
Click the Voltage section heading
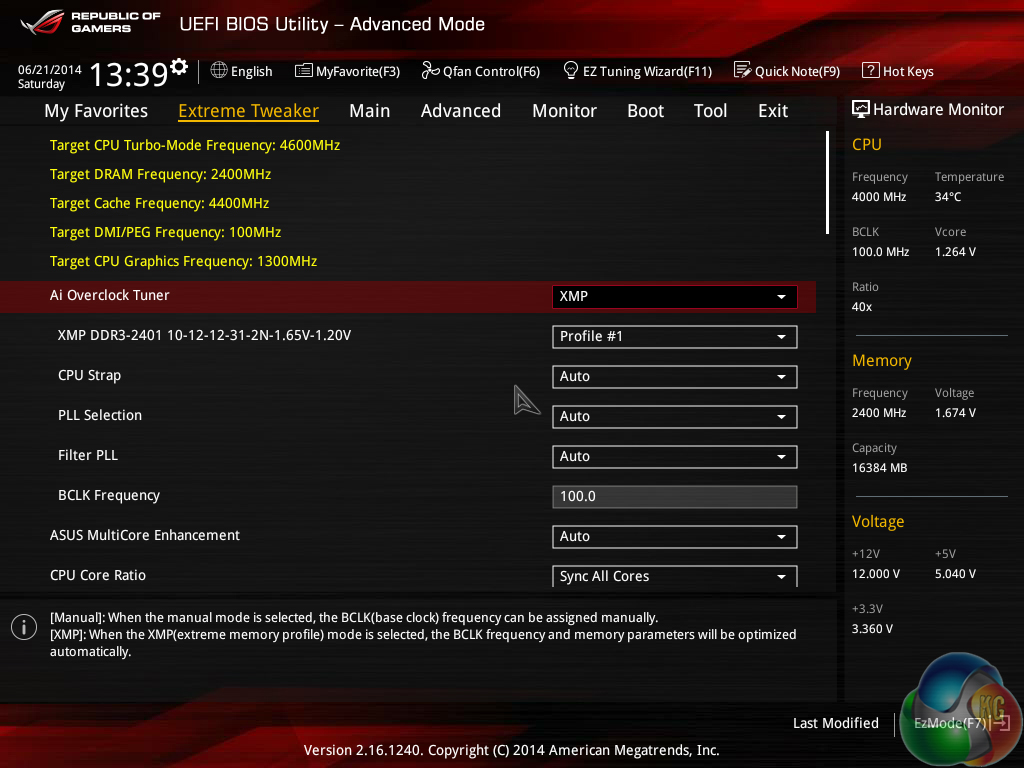878,522
